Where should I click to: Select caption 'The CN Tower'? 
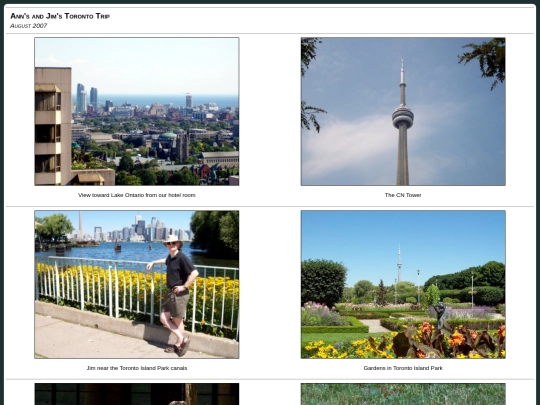click(x=403, y=195)
